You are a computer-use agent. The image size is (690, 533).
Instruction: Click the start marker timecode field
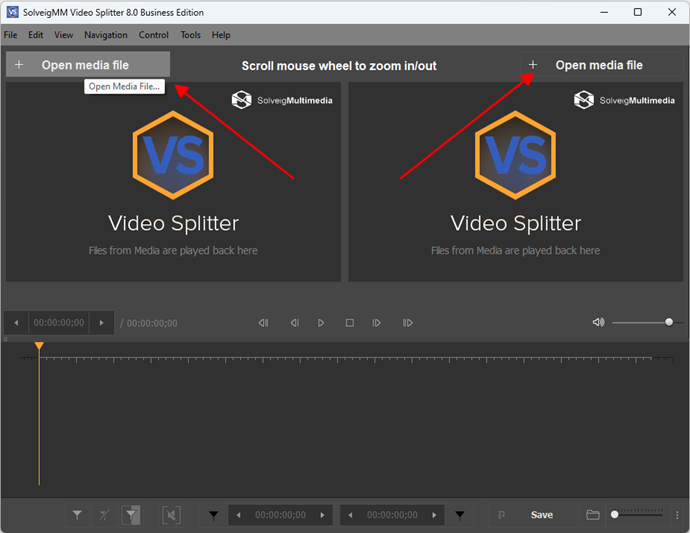(280, 515)
